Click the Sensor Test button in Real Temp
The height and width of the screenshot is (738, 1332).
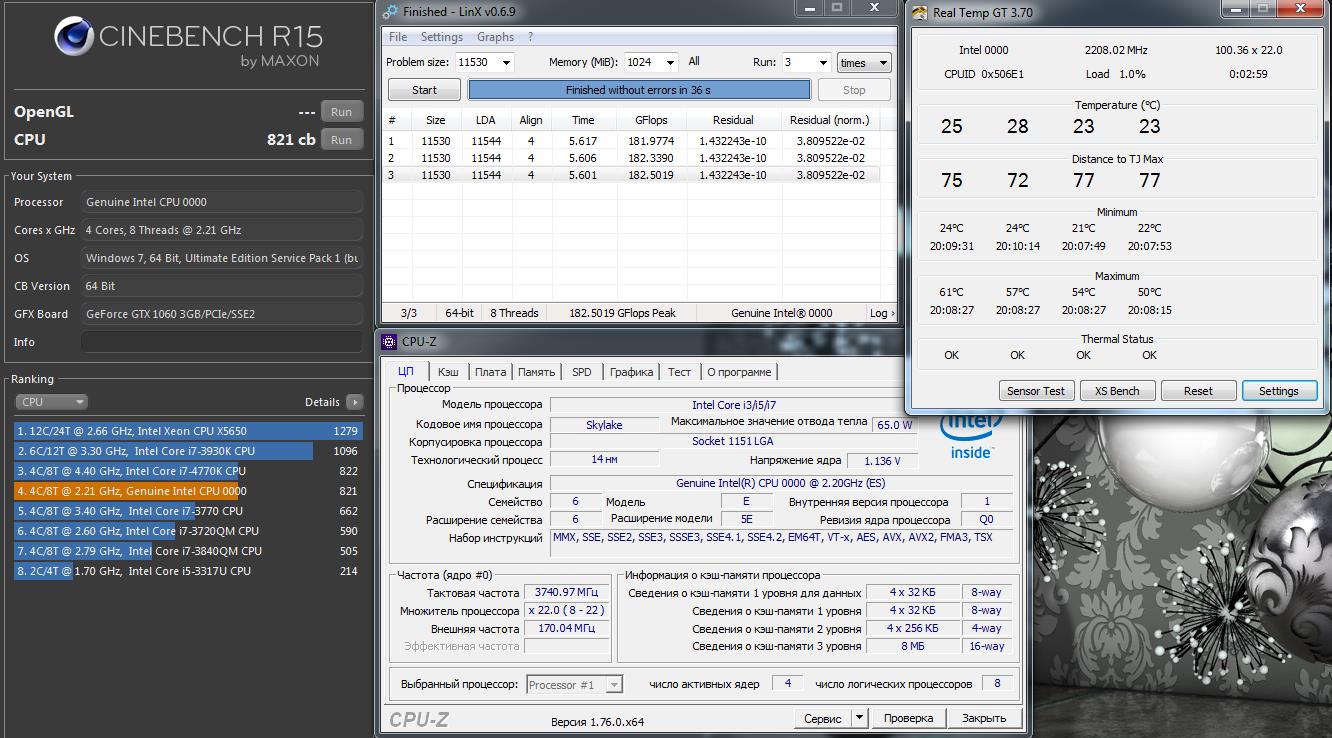1036,391
